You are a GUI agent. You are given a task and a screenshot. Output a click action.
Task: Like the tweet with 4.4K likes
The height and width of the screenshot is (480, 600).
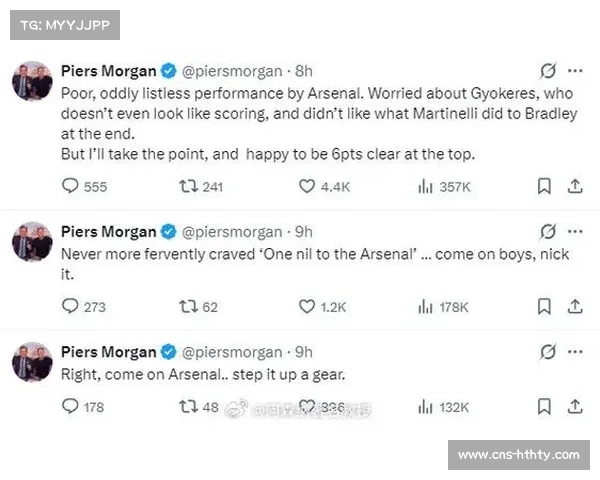coord(308,186)
